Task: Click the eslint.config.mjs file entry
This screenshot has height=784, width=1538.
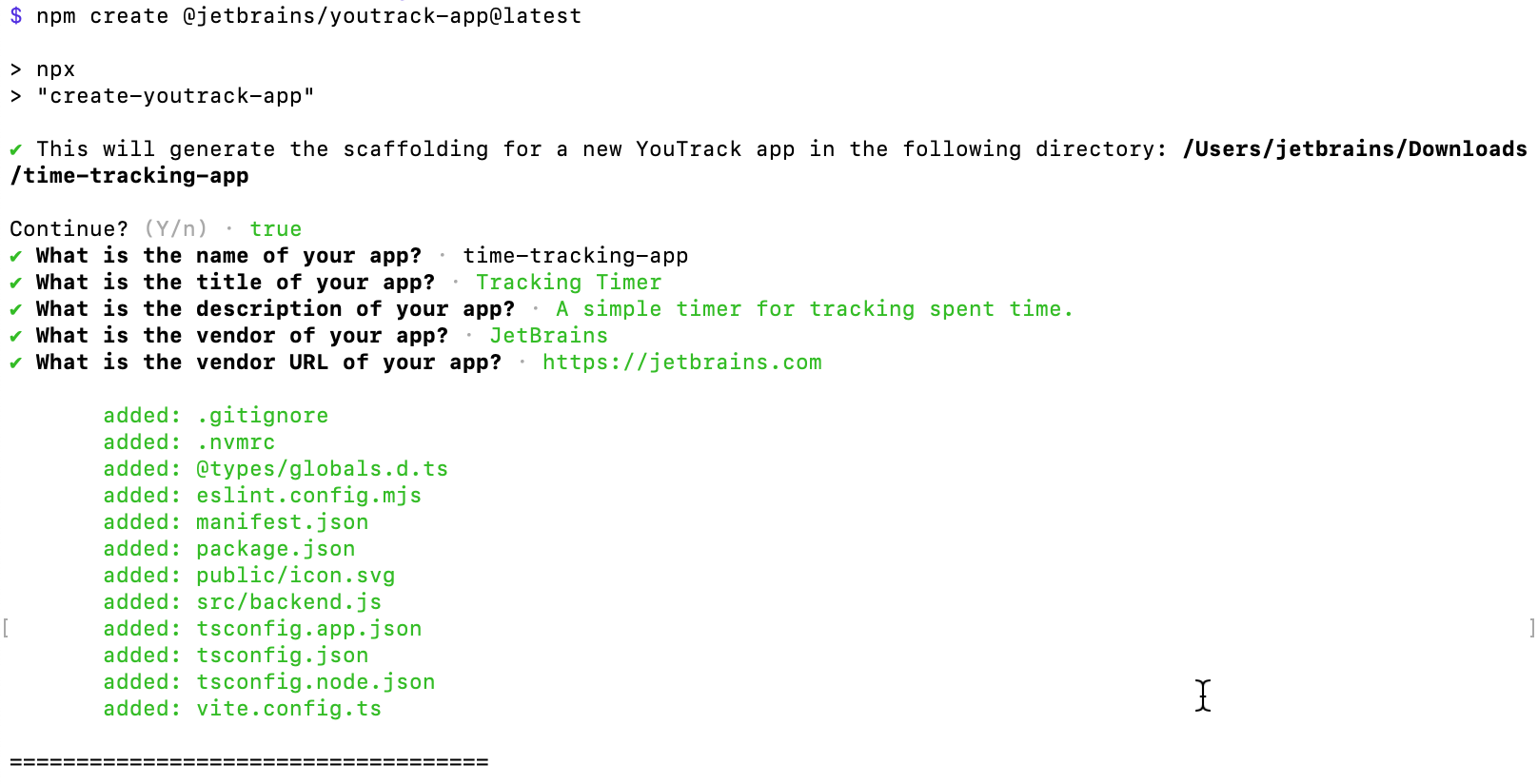Action: point(308,496)
